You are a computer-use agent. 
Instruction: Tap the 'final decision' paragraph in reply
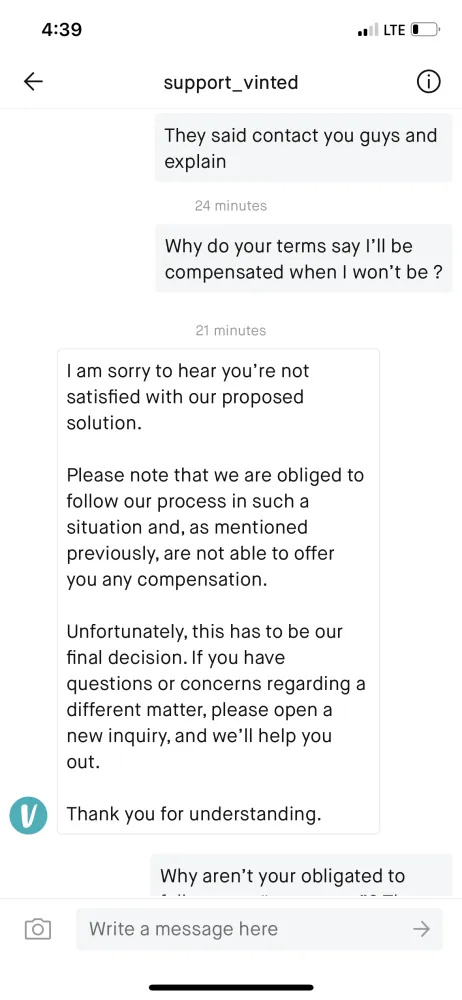(216, 697)
